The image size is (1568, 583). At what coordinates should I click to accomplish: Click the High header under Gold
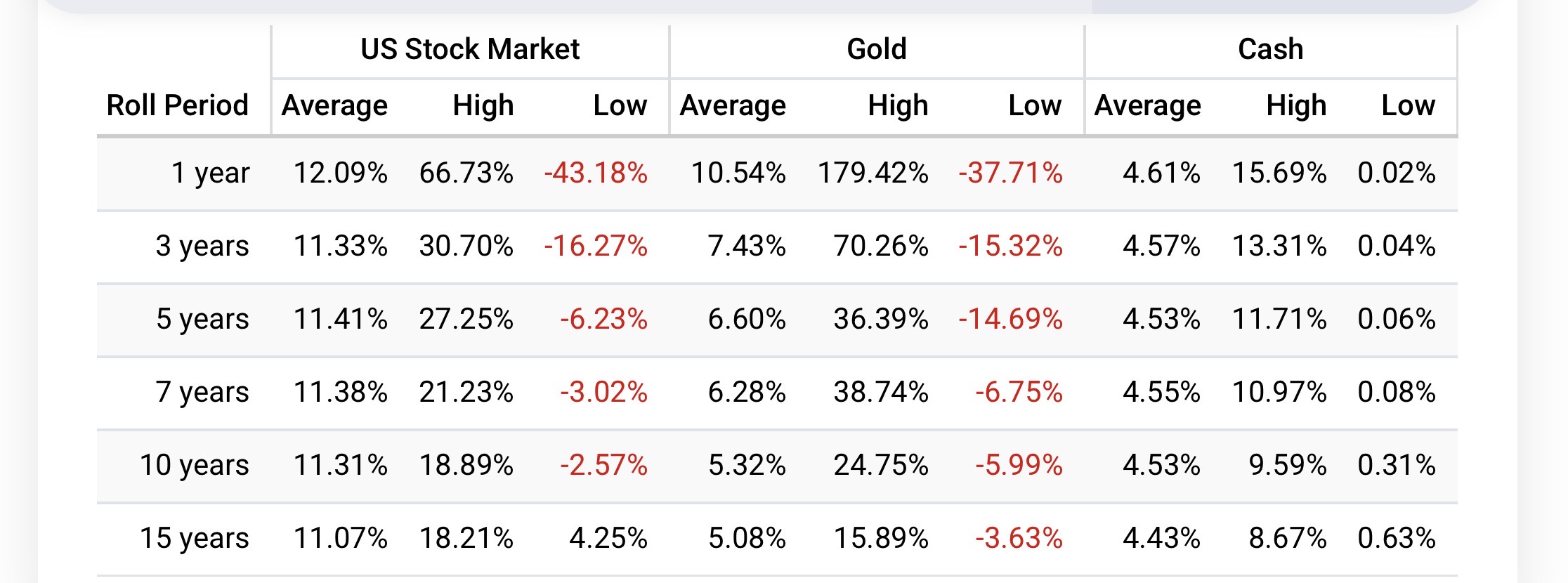[x=898, y=105]
